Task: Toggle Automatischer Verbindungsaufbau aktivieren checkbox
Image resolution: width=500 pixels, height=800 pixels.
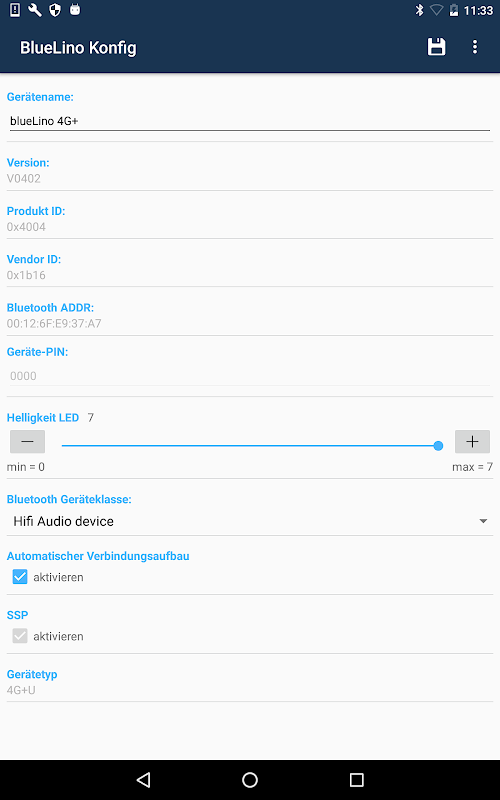Action: click(x=20, y=577)
